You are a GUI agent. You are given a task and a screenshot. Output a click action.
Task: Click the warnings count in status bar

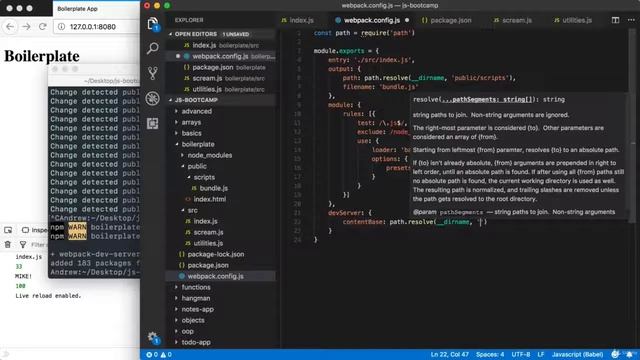pyautogui.click(x=166, y=355)
